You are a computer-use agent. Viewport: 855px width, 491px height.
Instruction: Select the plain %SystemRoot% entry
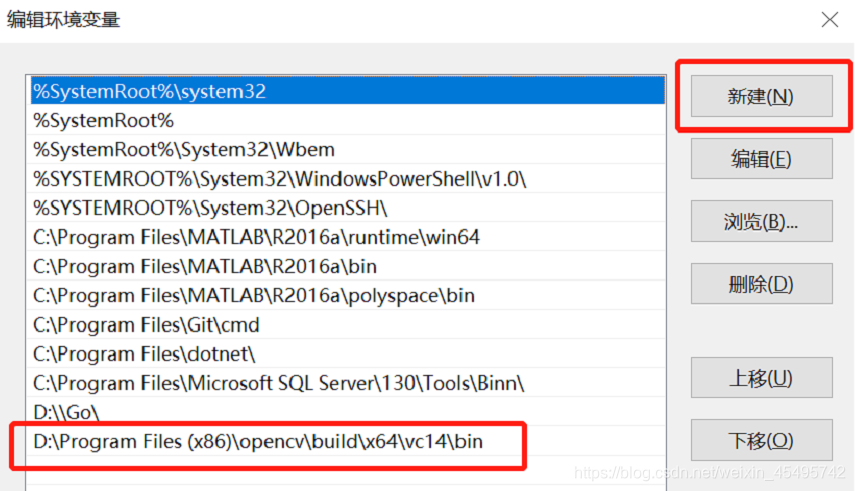coord(347,120)
